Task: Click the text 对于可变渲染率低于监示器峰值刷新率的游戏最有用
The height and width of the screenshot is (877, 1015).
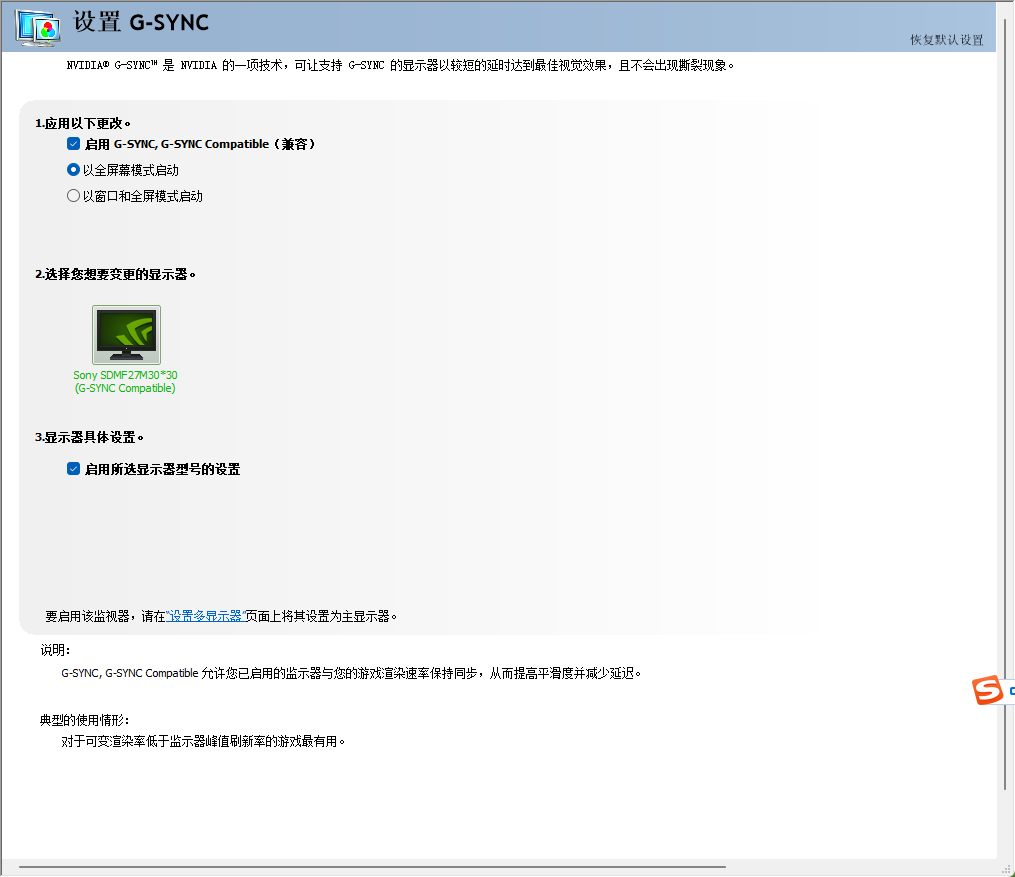Action: coord(203,742)
